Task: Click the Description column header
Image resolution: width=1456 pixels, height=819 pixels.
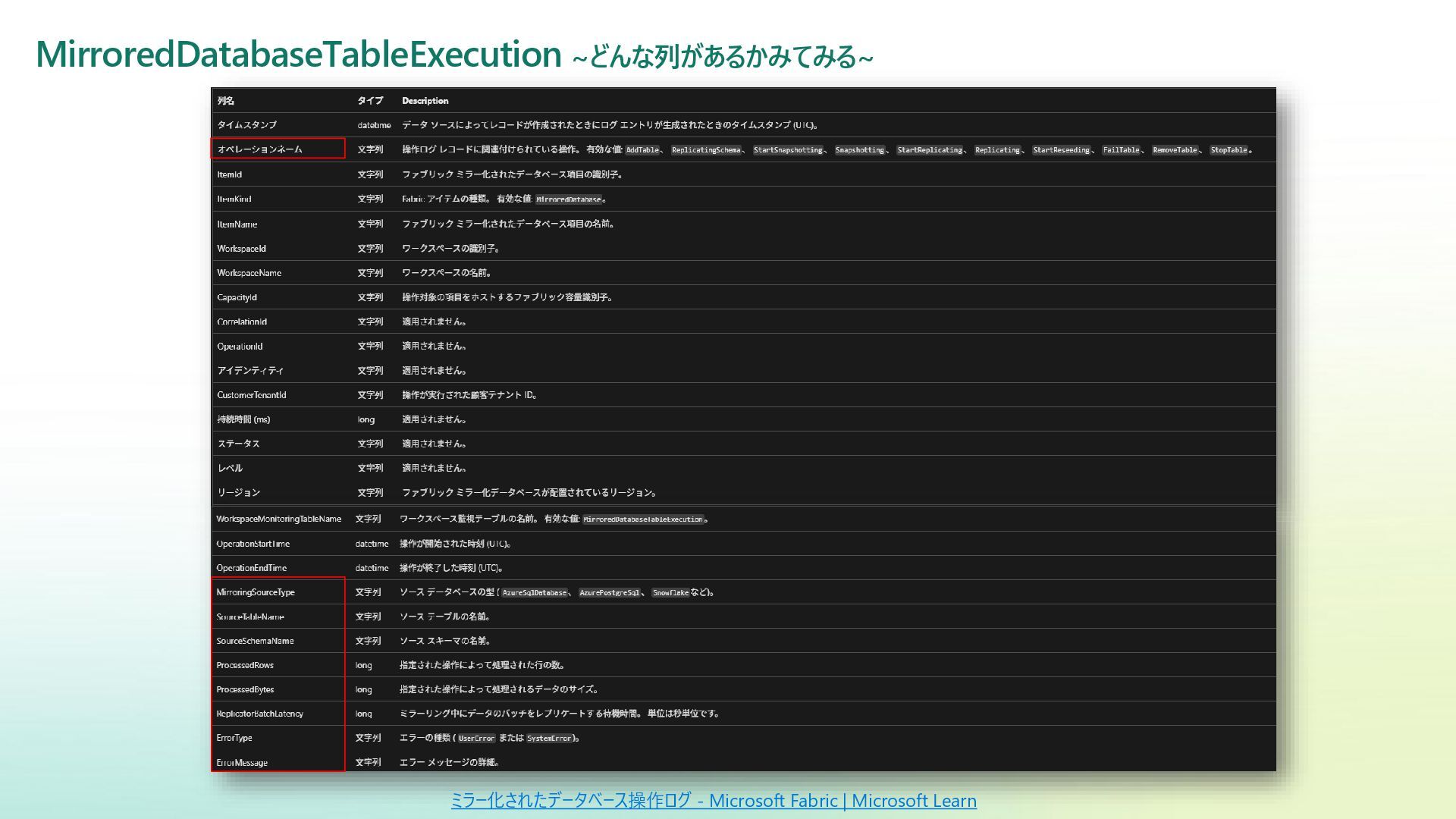Action: (425, 101)
